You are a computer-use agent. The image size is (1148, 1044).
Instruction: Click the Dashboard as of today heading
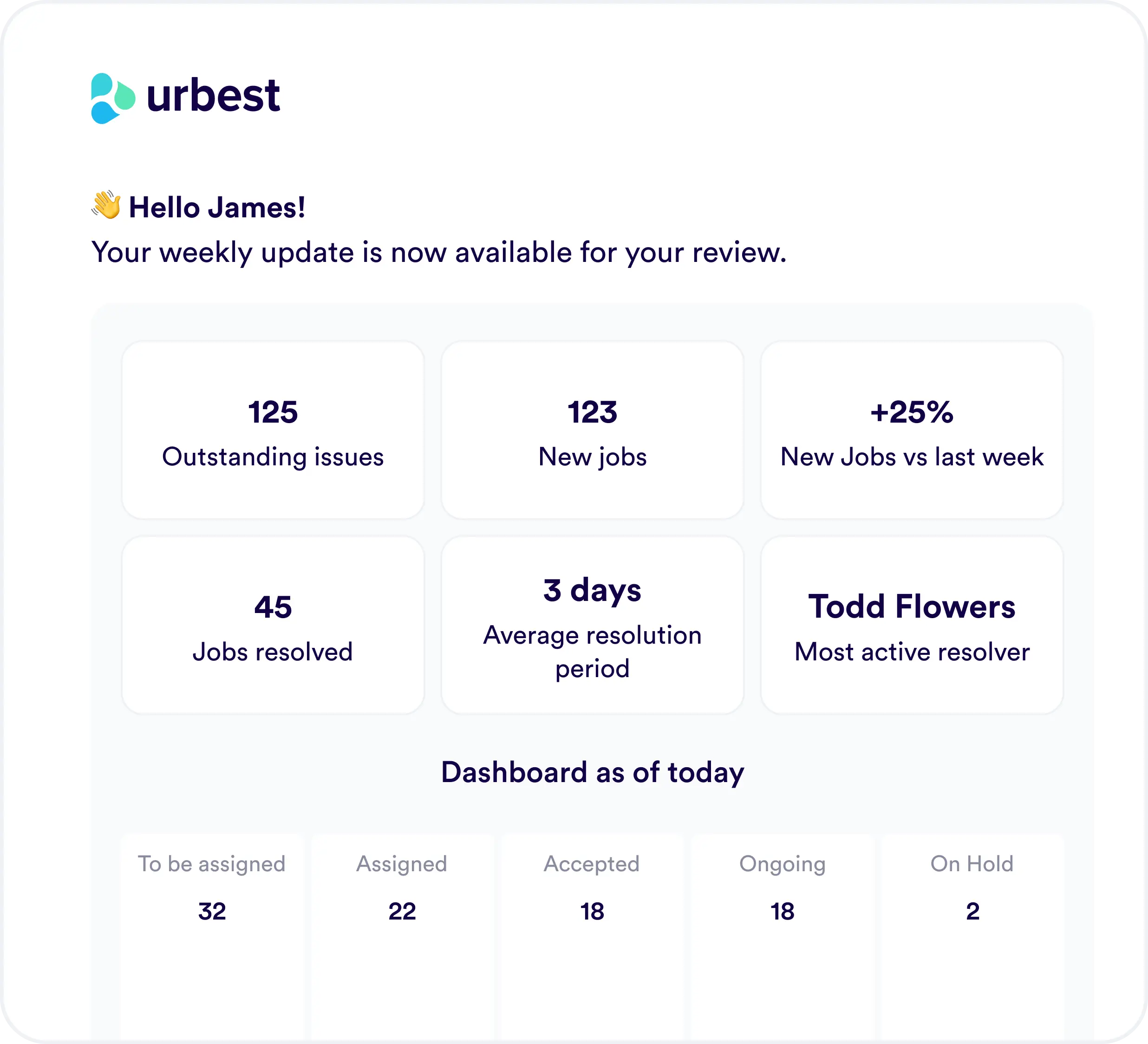[x=592, y=773]
